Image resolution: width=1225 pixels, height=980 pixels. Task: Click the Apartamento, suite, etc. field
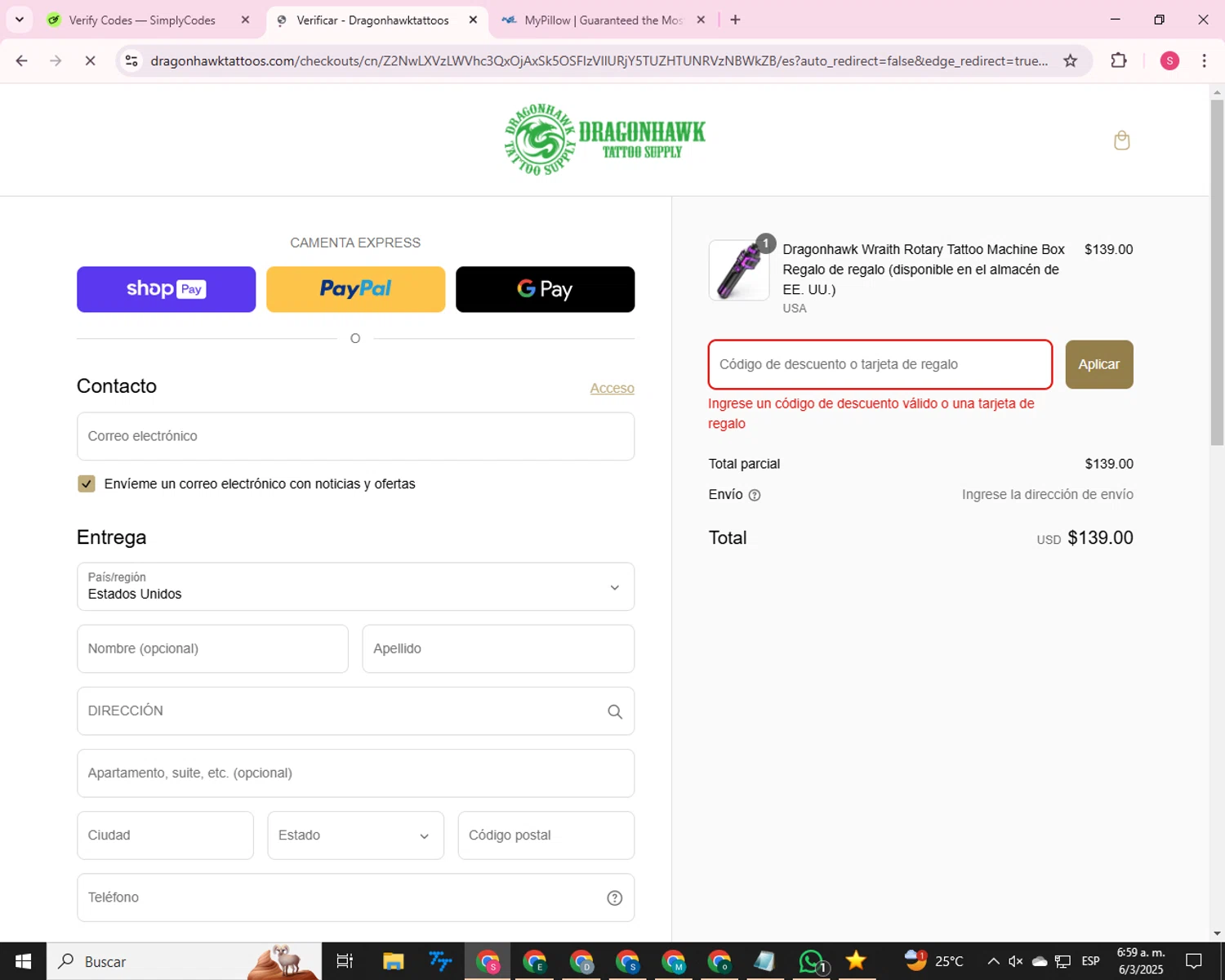[355, 773]
